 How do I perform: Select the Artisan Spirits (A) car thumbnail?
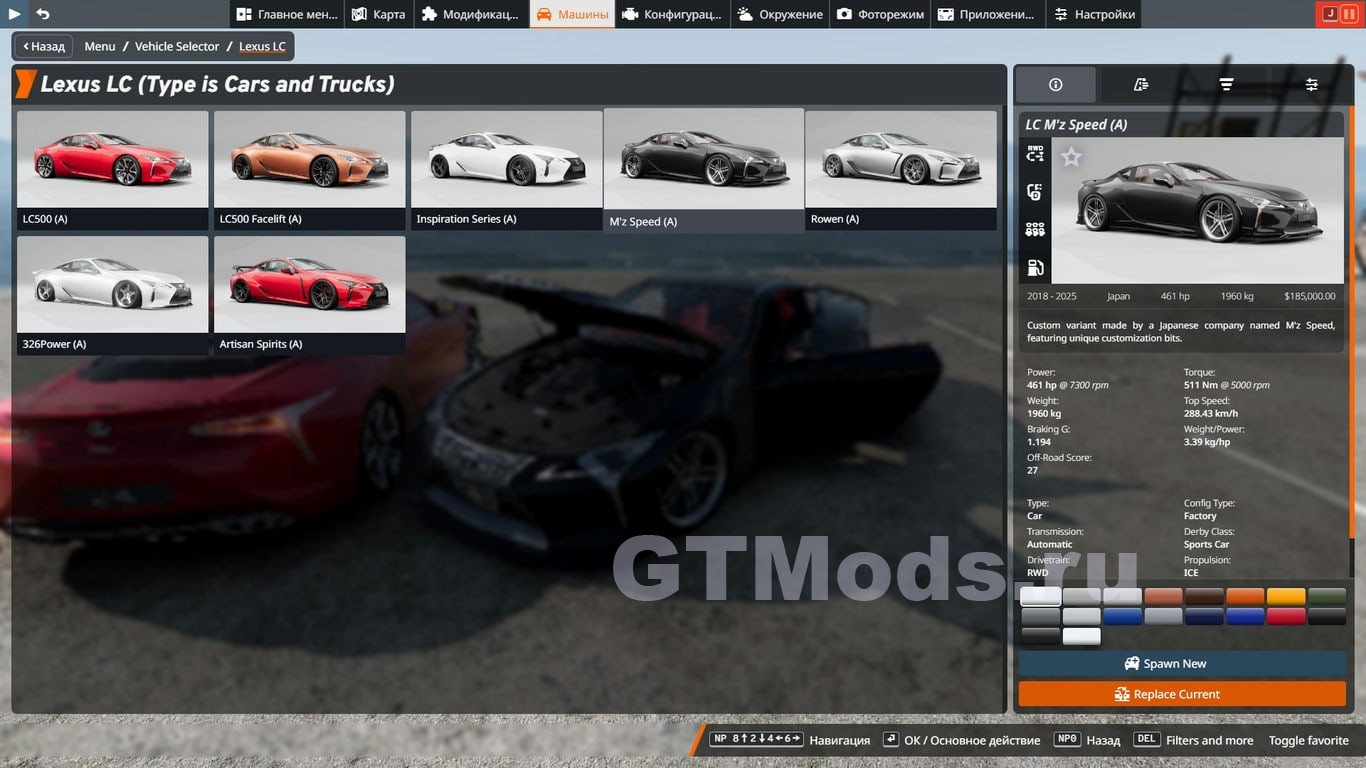[309, 294]
